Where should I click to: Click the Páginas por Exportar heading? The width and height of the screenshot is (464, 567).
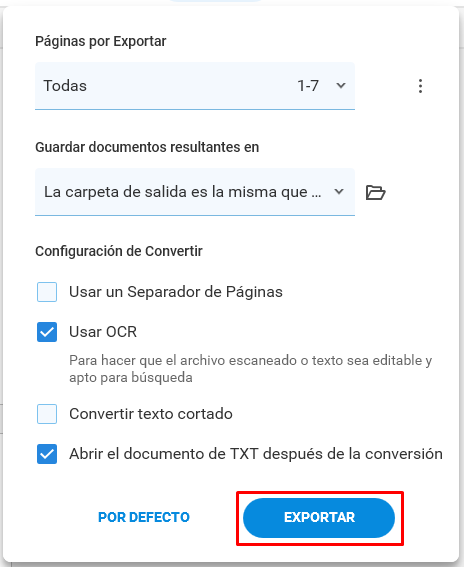tap(101, 41)
